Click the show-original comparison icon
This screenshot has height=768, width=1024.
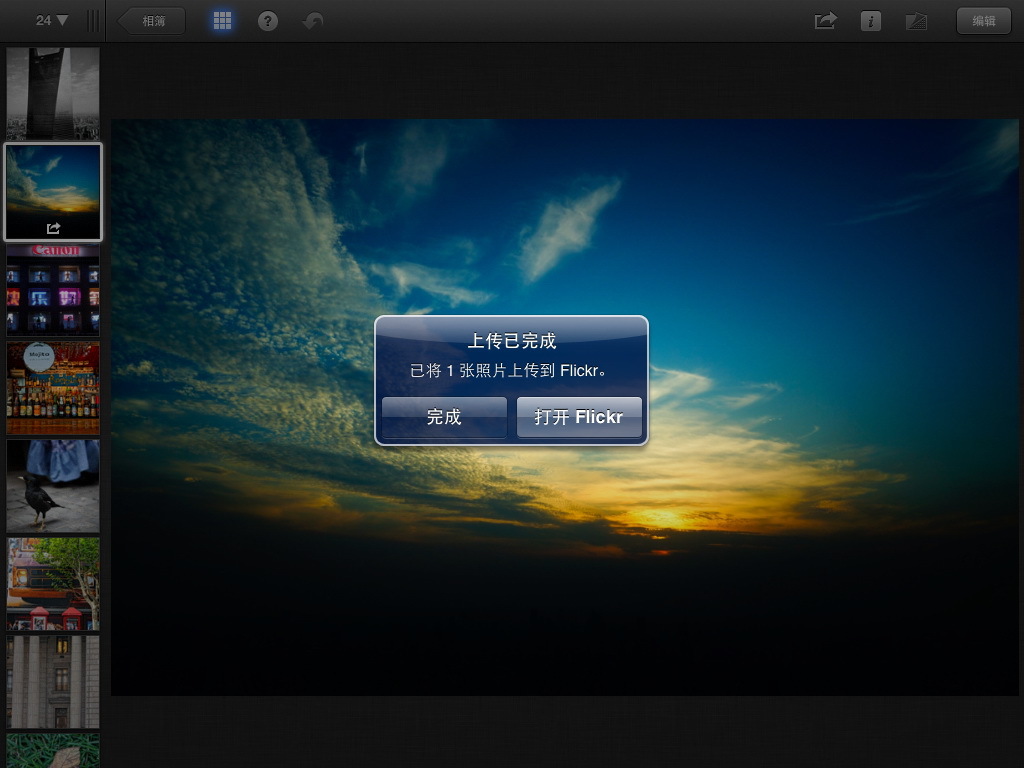(x=916, y=20)
